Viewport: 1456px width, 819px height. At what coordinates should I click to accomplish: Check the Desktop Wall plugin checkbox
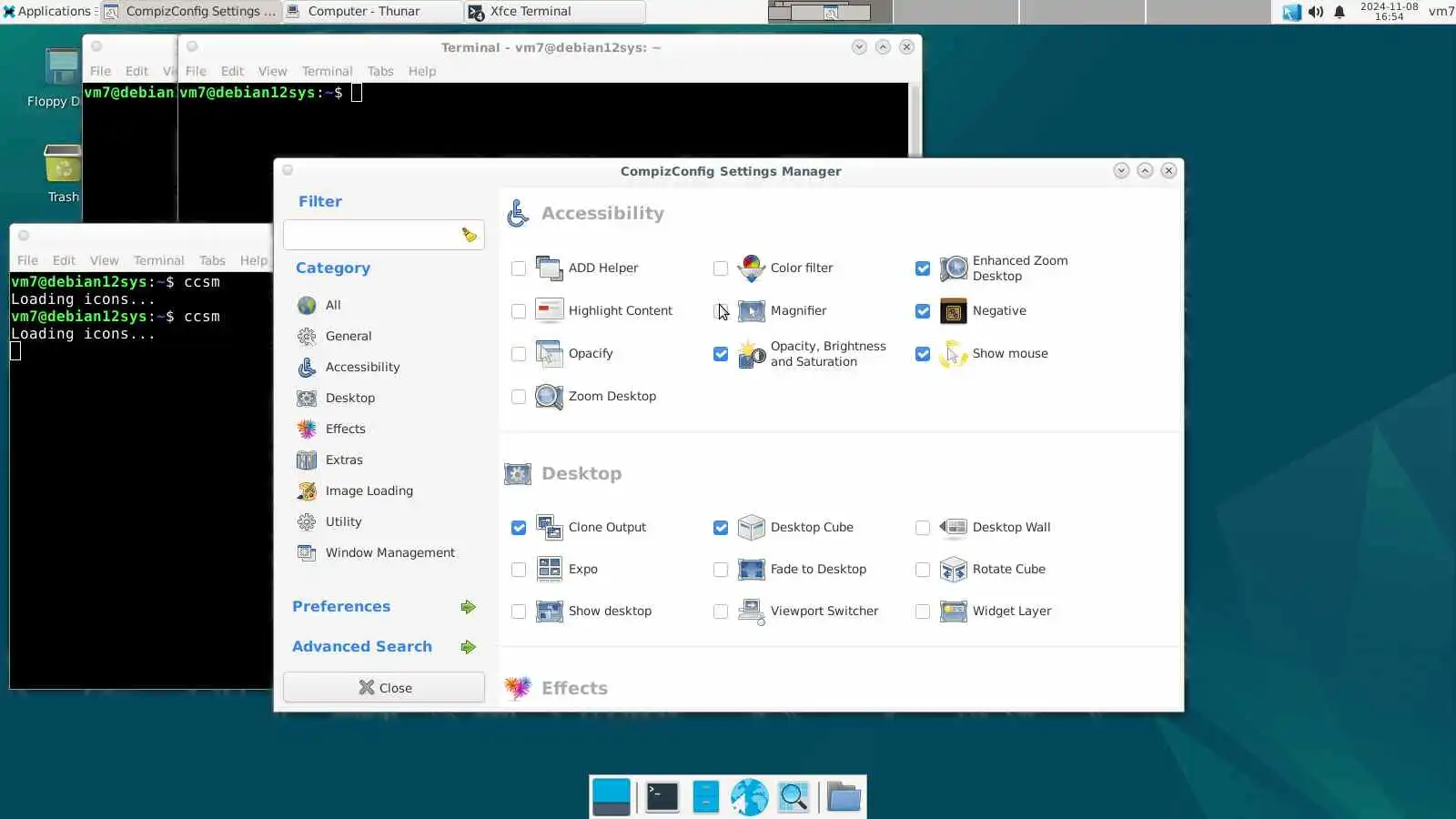[923, 528]
